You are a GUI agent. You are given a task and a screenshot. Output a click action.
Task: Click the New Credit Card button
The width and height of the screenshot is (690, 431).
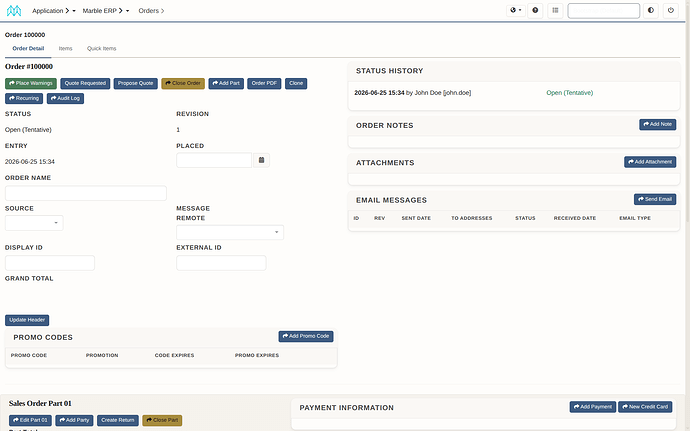[x=645, y=407]
